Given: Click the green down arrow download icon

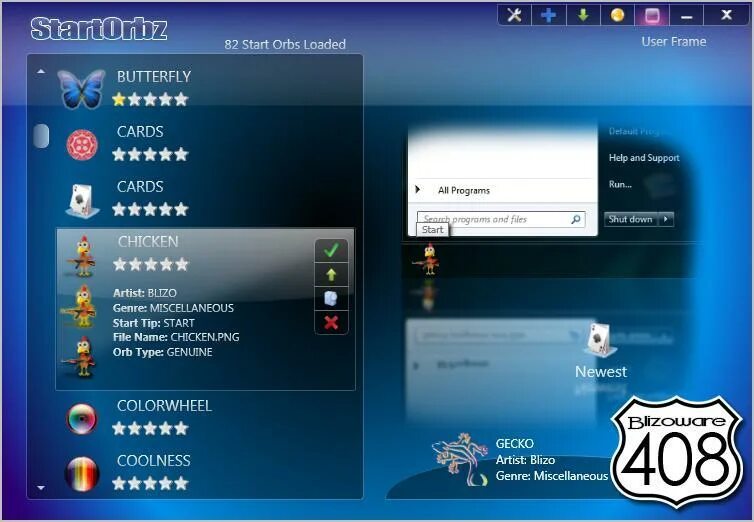Looking at the screenshot, I should tap(583, 15).
